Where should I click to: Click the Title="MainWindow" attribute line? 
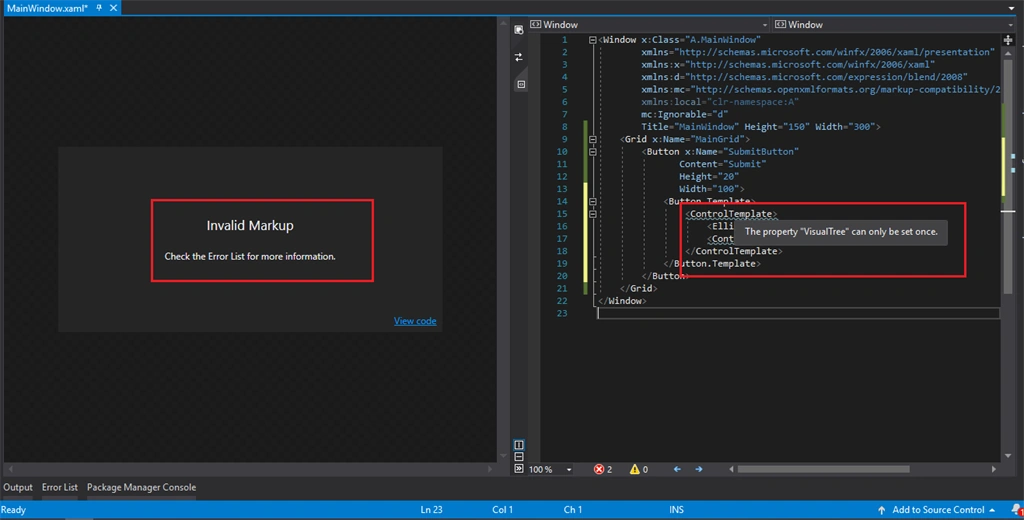click(761, 127)
